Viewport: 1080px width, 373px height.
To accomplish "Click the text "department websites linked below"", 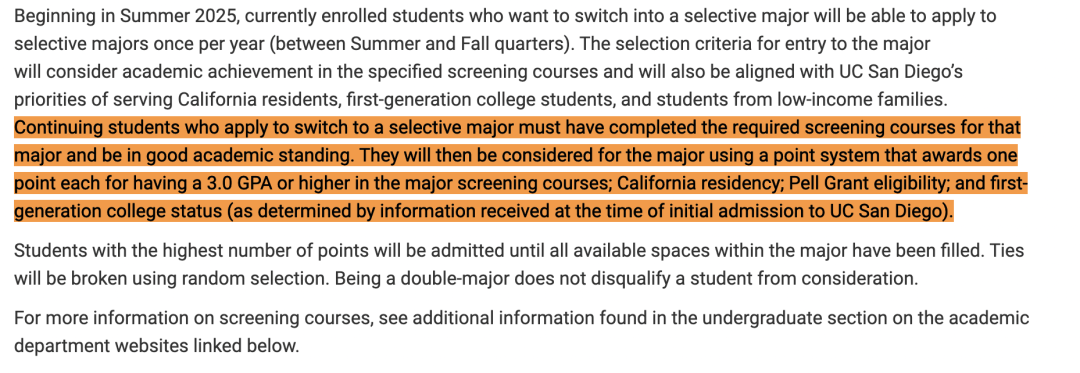I will (157, 346).
